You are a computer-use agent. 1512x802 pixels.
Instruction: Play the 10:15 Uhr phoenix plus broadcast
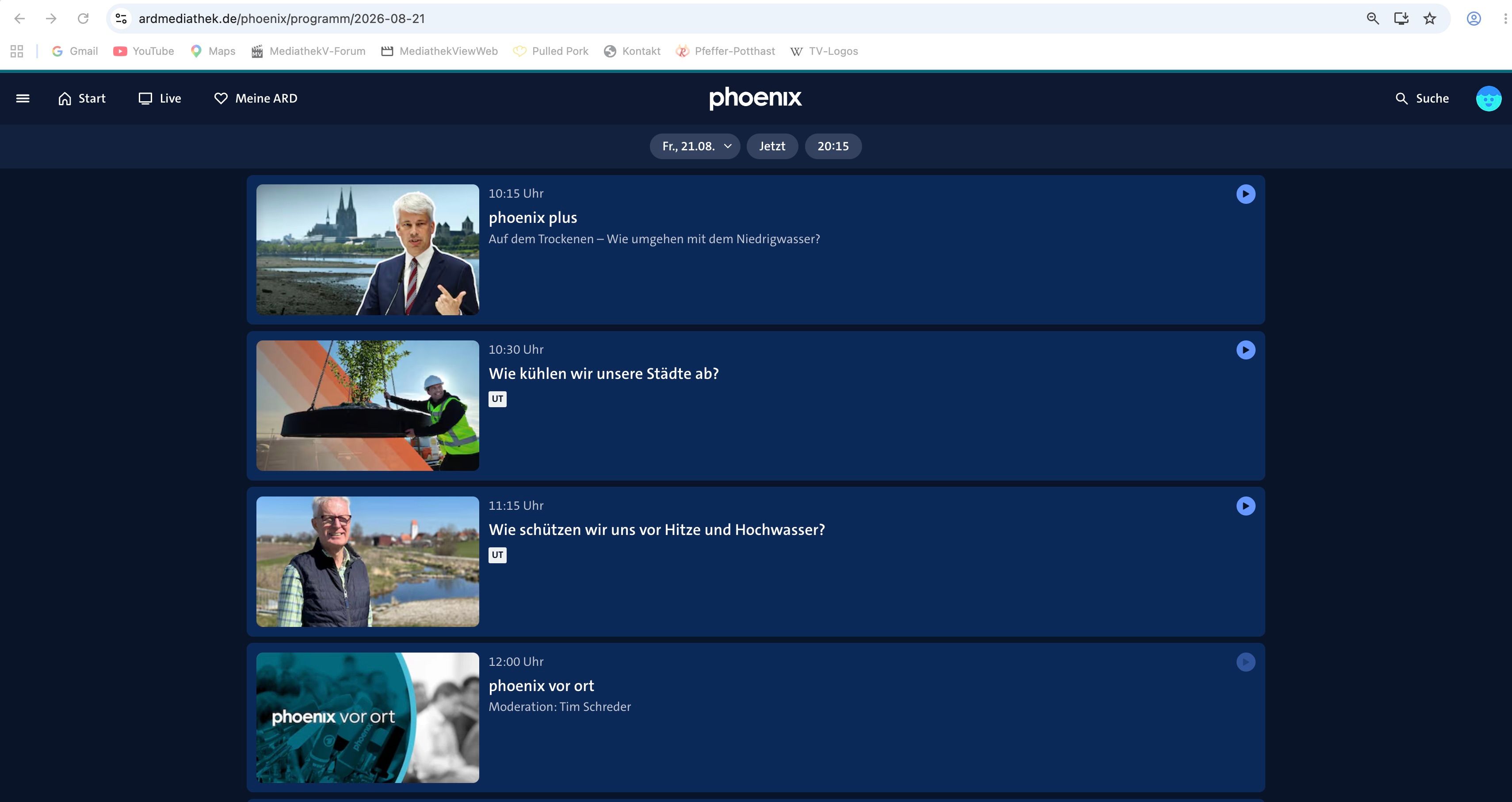tap(1245, 195)
